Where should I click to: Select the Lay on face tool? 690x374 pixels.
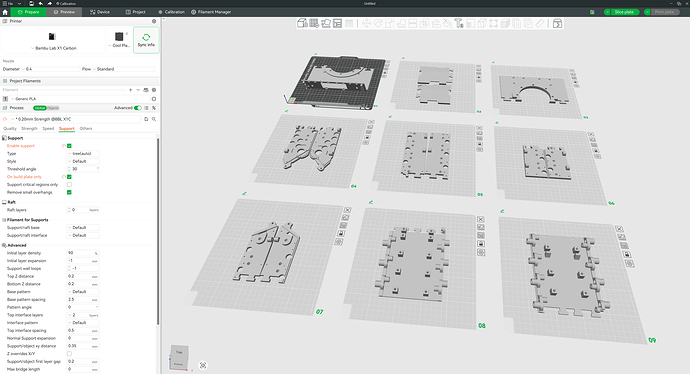tap(401, 23)
